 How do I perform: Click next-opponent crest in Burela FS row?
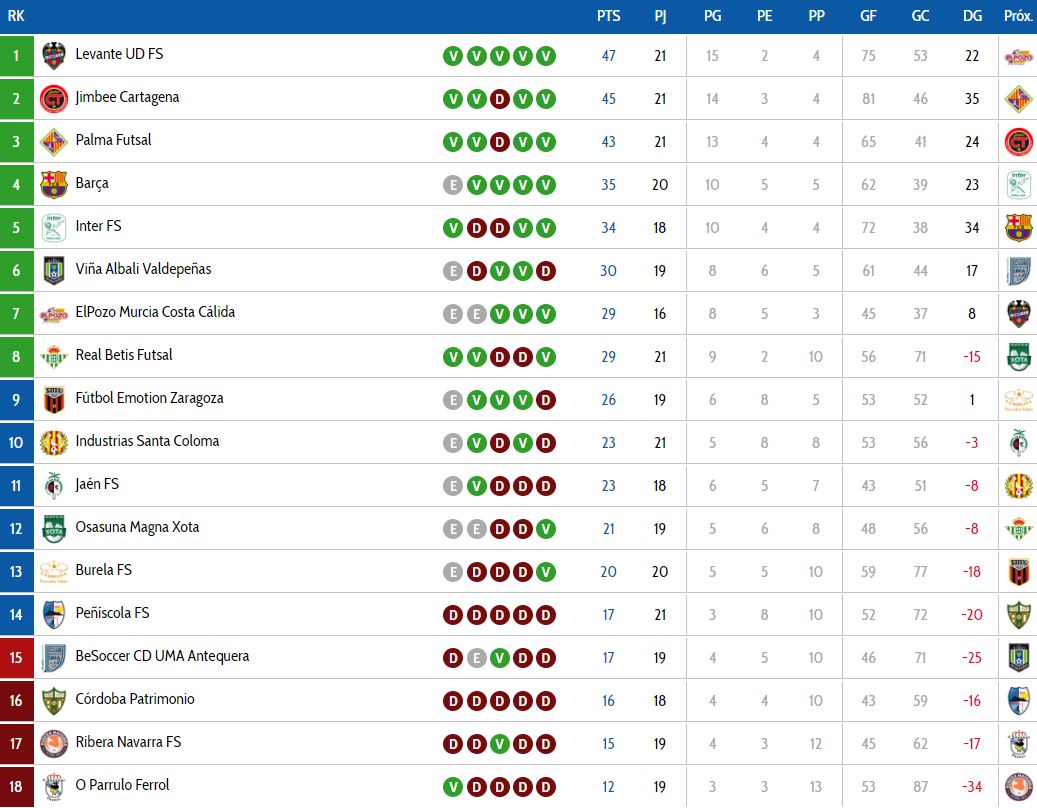point(1018,571)
